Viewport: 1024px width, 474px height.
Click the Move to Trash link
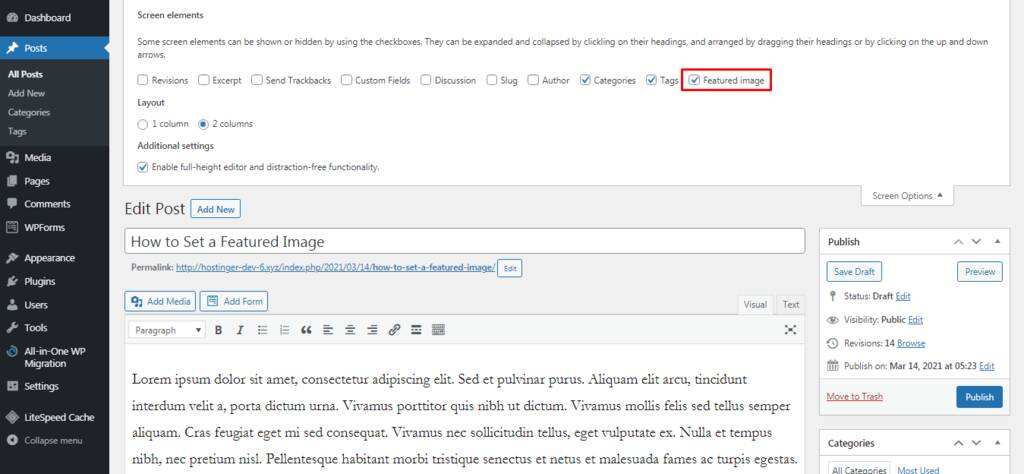(854, 397)
